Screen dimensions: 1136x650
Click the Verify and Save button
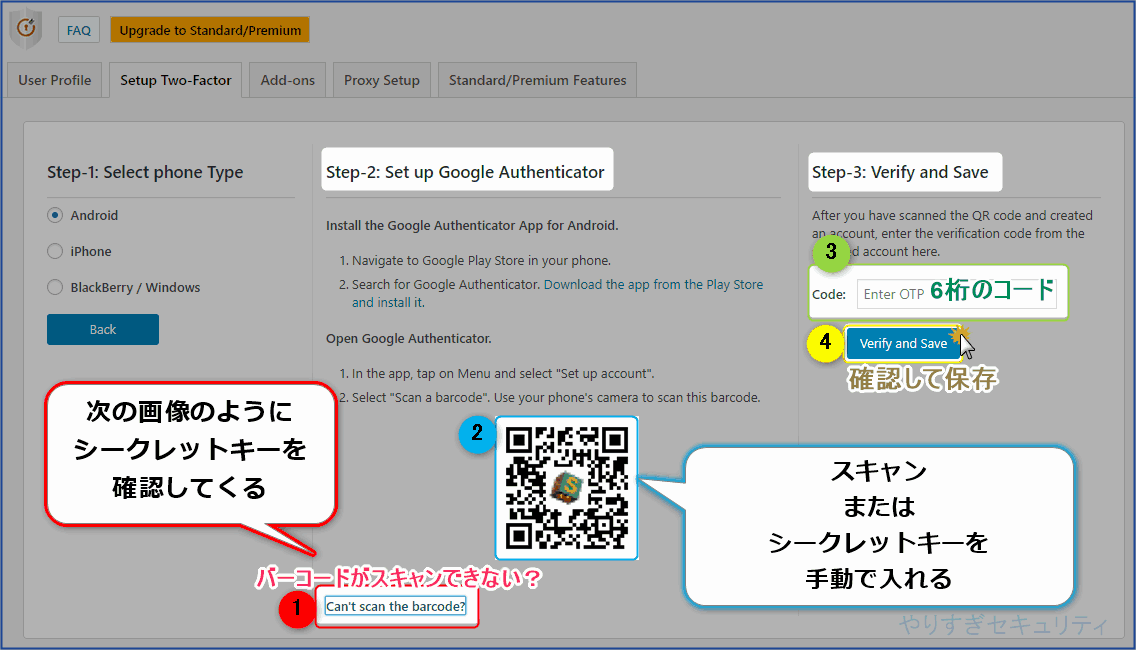(x=903, y=343)
